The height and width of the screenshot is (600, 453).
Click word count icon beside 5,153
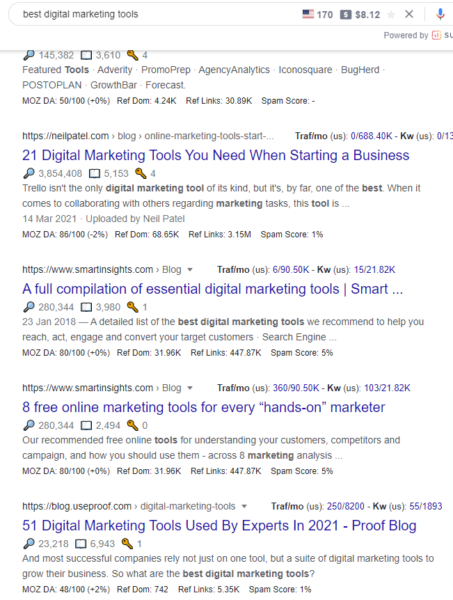click(x=94, y=174)
